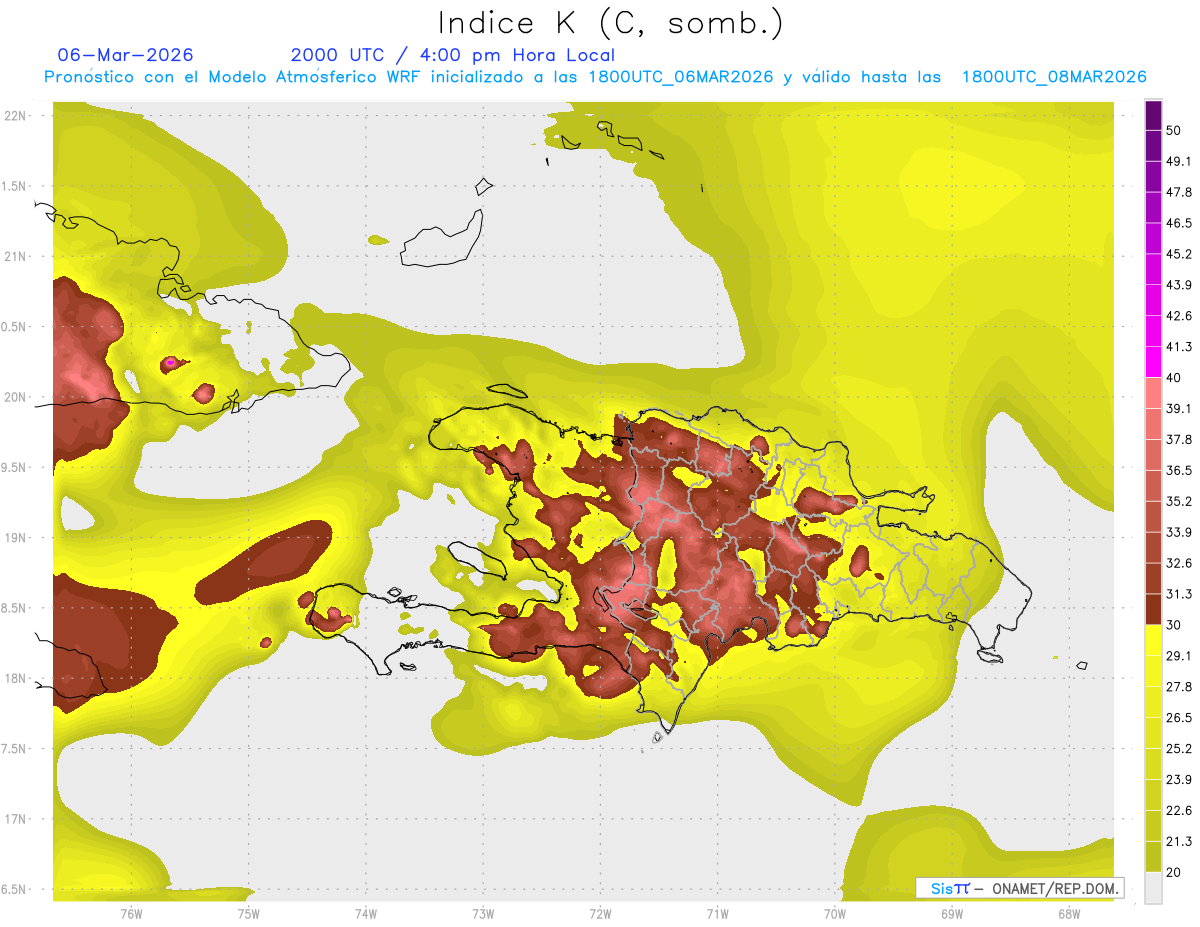1200x927 pixels.
Task: Click the pink swatch between 39.1 and 40
Action: click(x=1154, y=393)
